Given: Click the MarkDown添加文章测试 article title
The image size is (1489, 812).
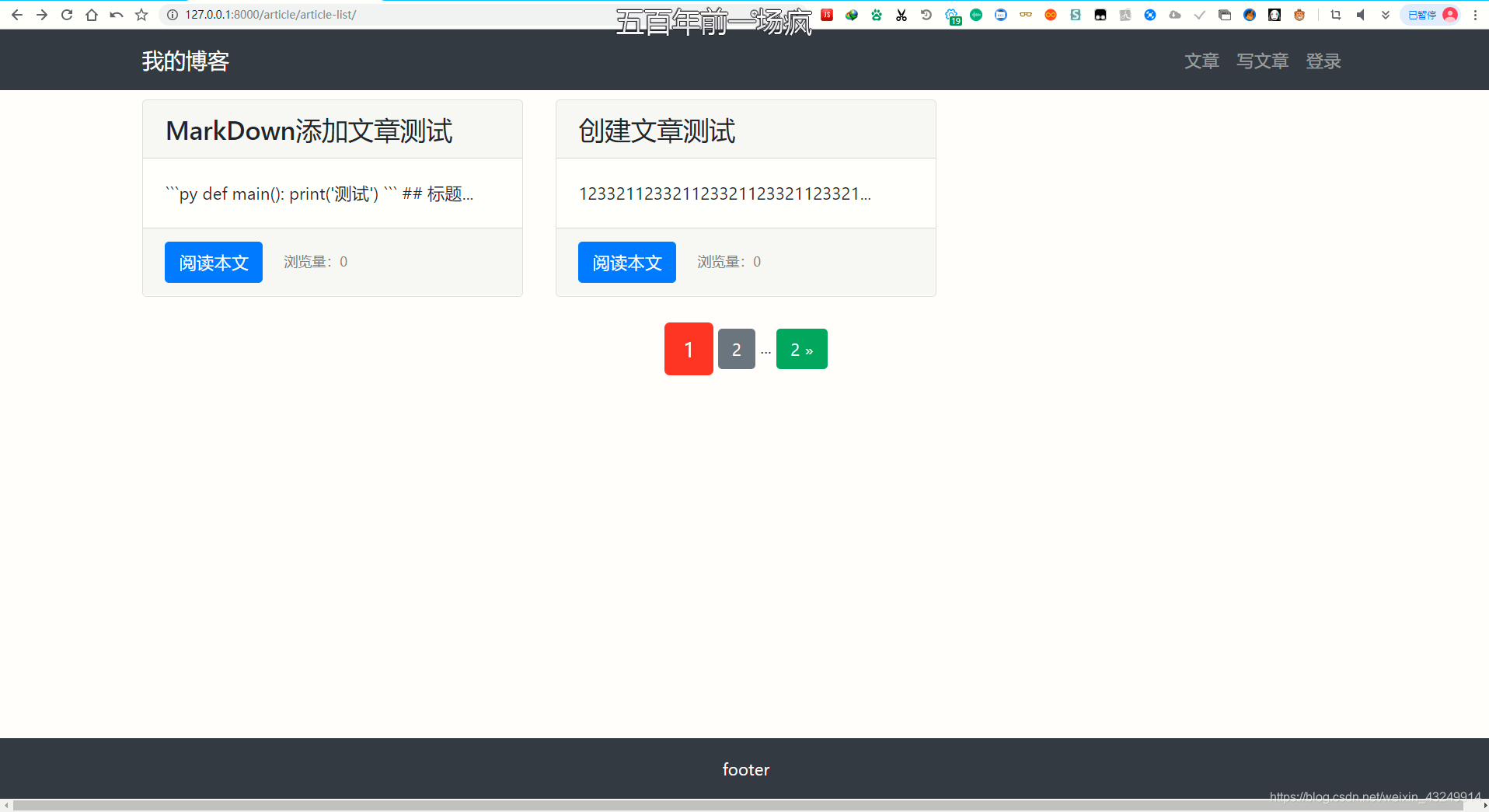Looking at the screenshot, I should 309,131.
